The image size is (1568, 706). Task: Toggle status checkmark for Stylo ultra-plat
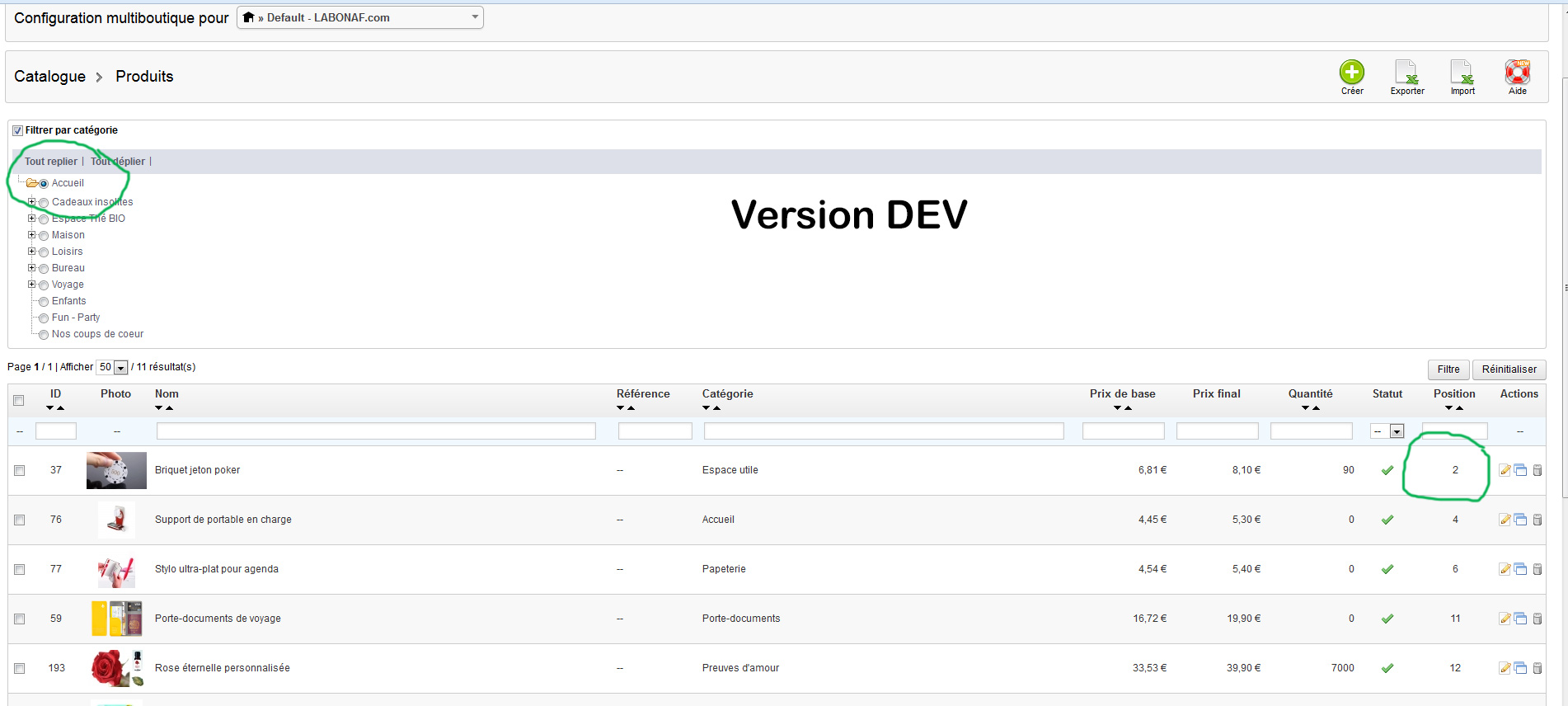[x=1387, y=569]
